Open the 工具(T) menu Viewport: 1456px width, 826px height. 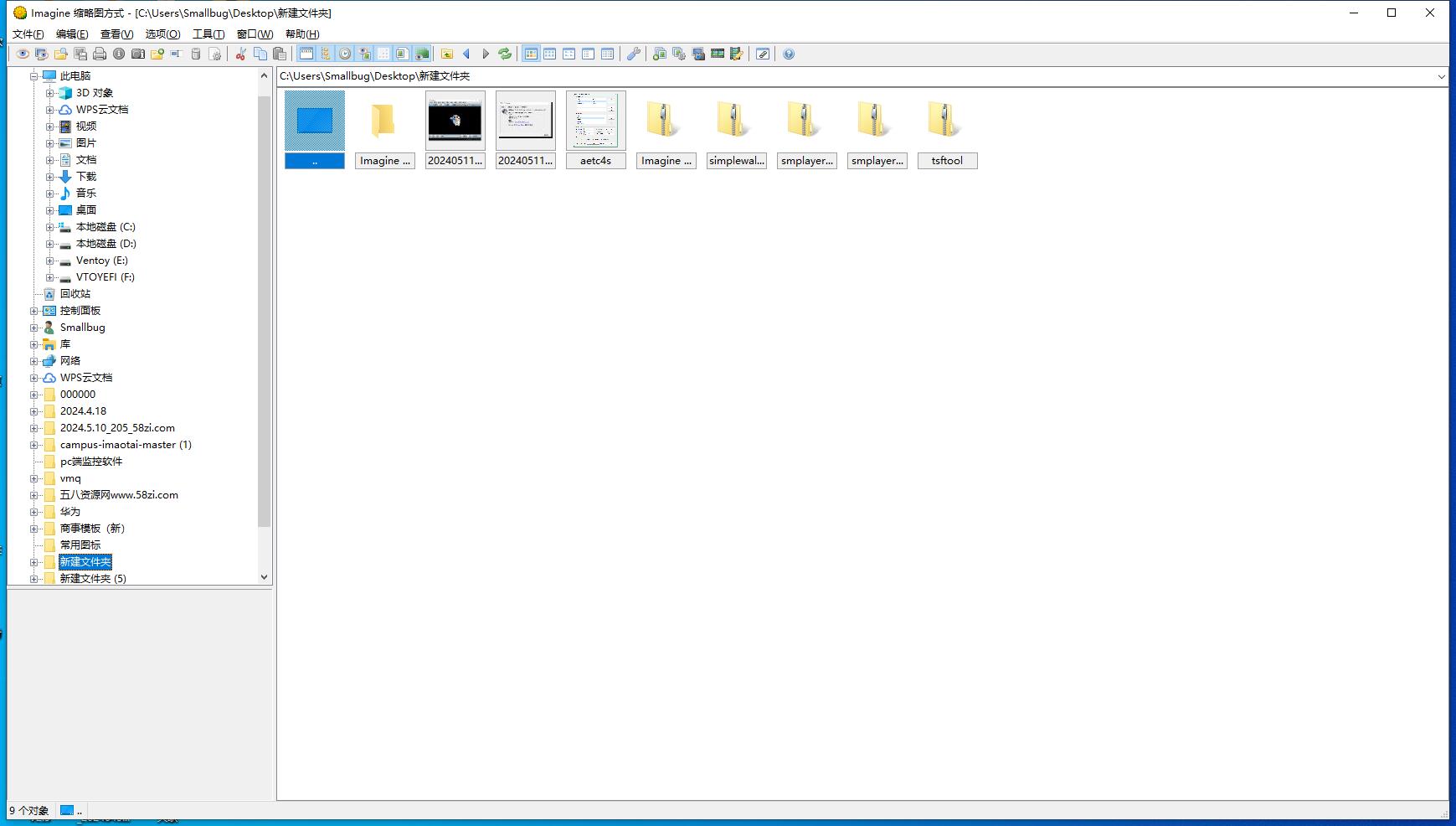tap(208, 34)
